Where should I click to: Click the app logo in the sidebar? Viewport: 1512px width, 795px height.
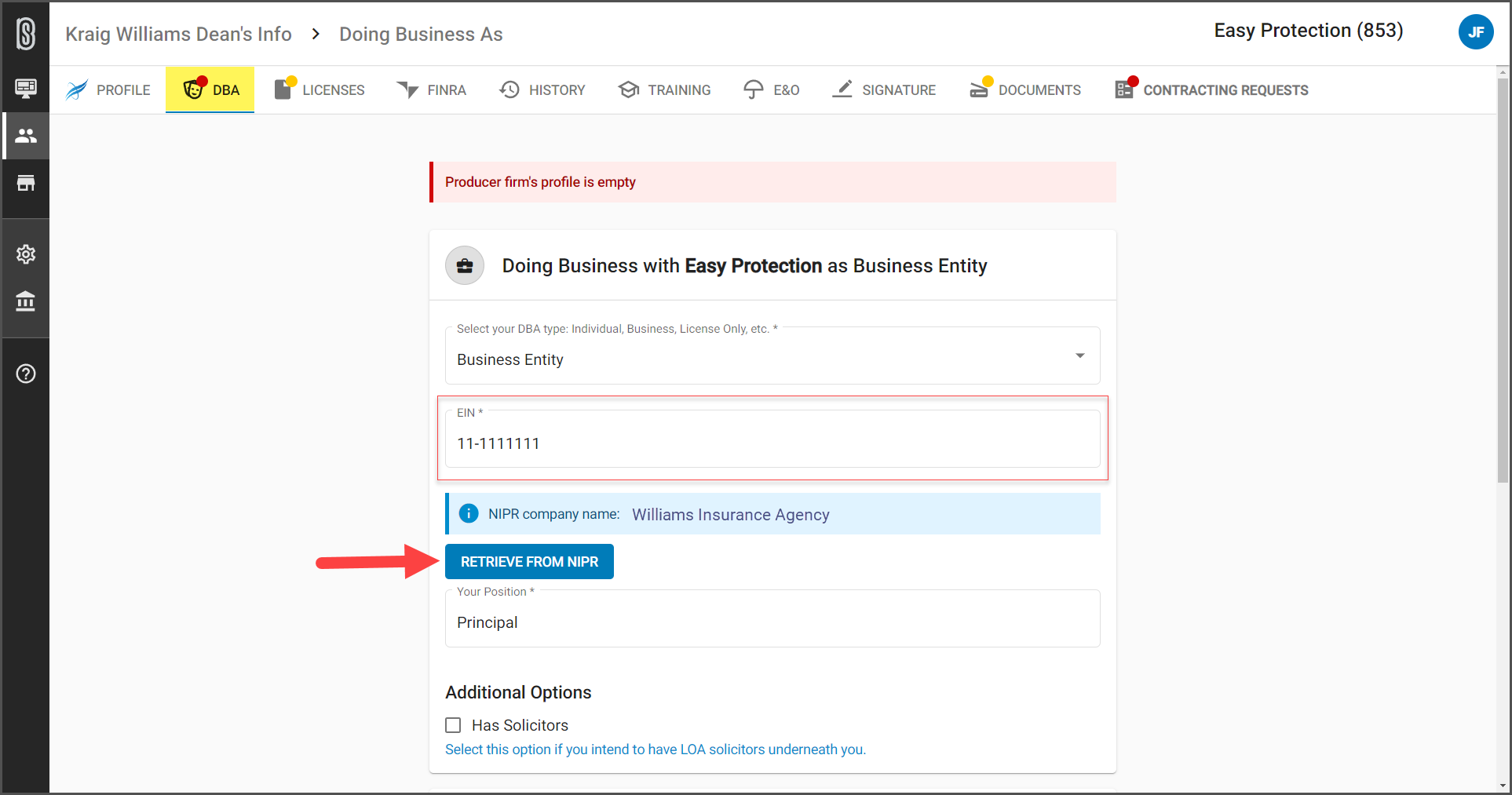[26, 34]
